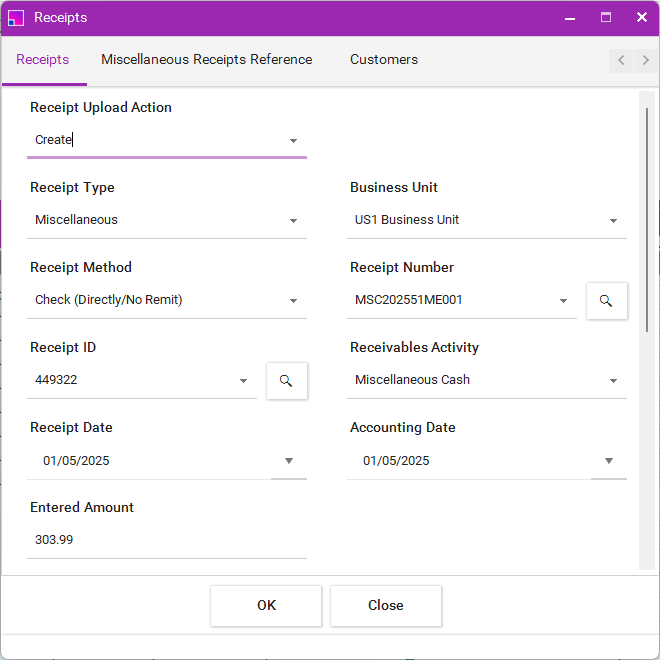Switch to Miscellaneous Receipts Reference tab
This screenshot has height=660, width=660.
(x=207, y=59)
